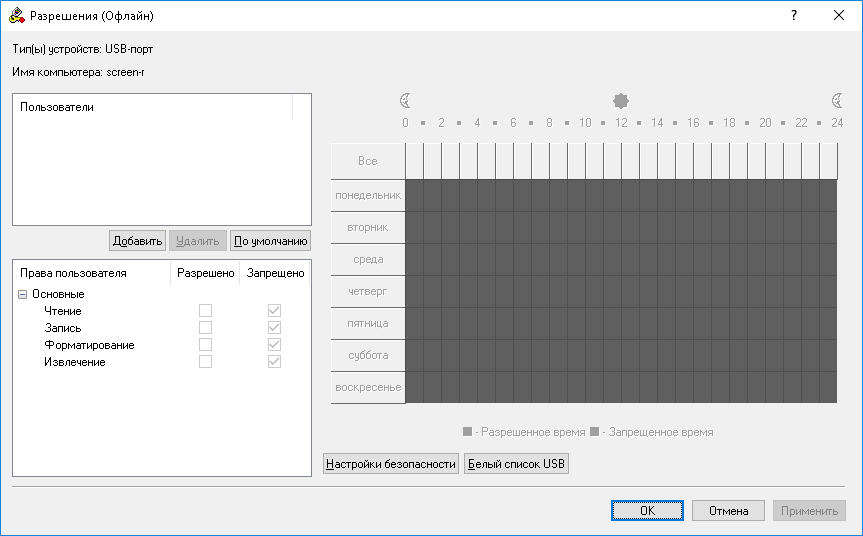The width and height of the screenshot is (863, 536).
Task: Select the Все row header
Action: click(x=368, y=161)
